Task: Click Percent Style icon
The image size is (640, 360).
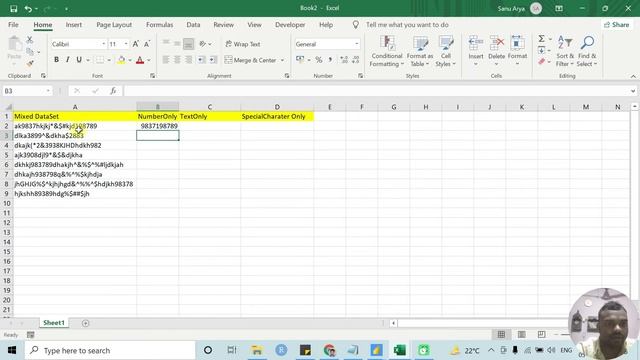Action: (x=319, y=60)
